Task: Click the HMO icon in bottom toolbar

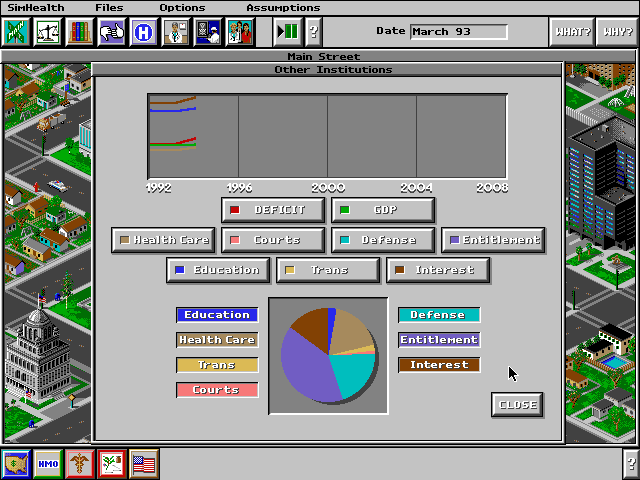Action: (48, 463)
